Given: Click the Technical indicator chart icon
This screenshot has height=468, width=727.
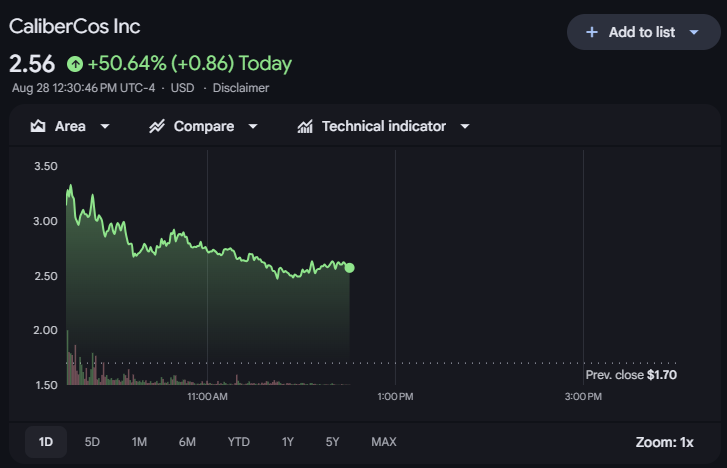Looking at the screenshot, I should (x=305, y=126).
